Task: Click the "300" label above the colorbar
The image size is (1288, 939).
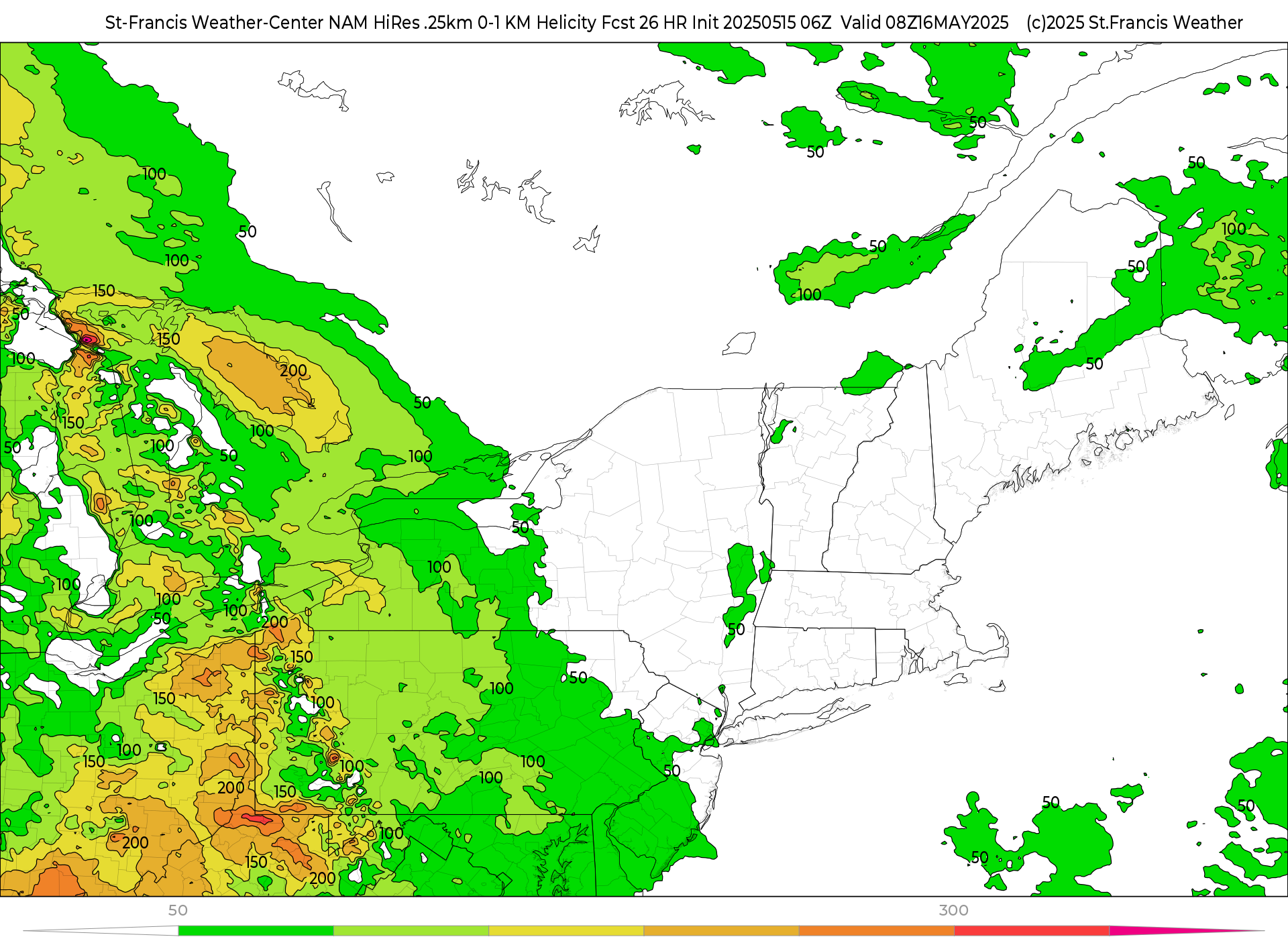Action: point(953,910)
